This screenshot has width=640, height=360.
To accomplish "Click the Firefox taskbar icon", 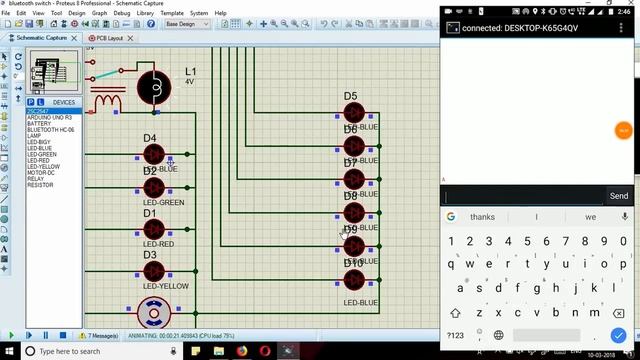I will tap(242, 351).
